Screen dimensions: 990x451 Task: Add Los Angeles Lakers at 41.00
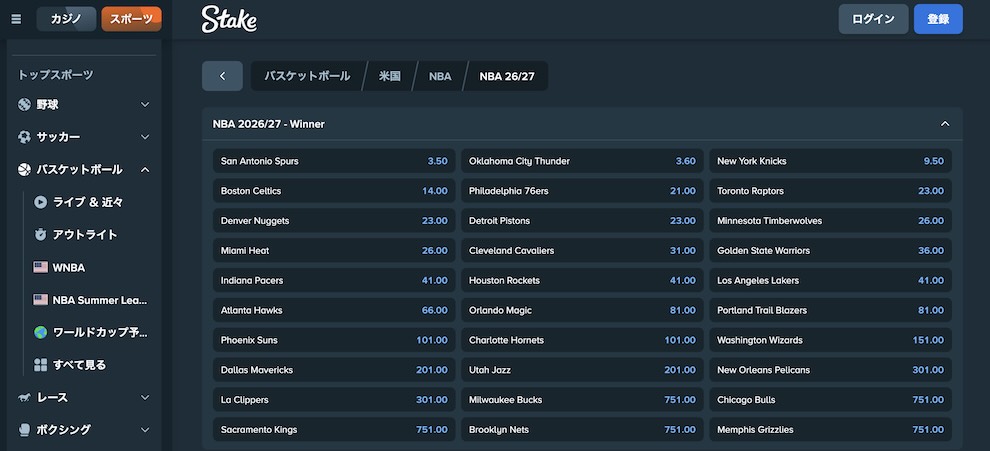pyautogui.click(x=830, y=280)
